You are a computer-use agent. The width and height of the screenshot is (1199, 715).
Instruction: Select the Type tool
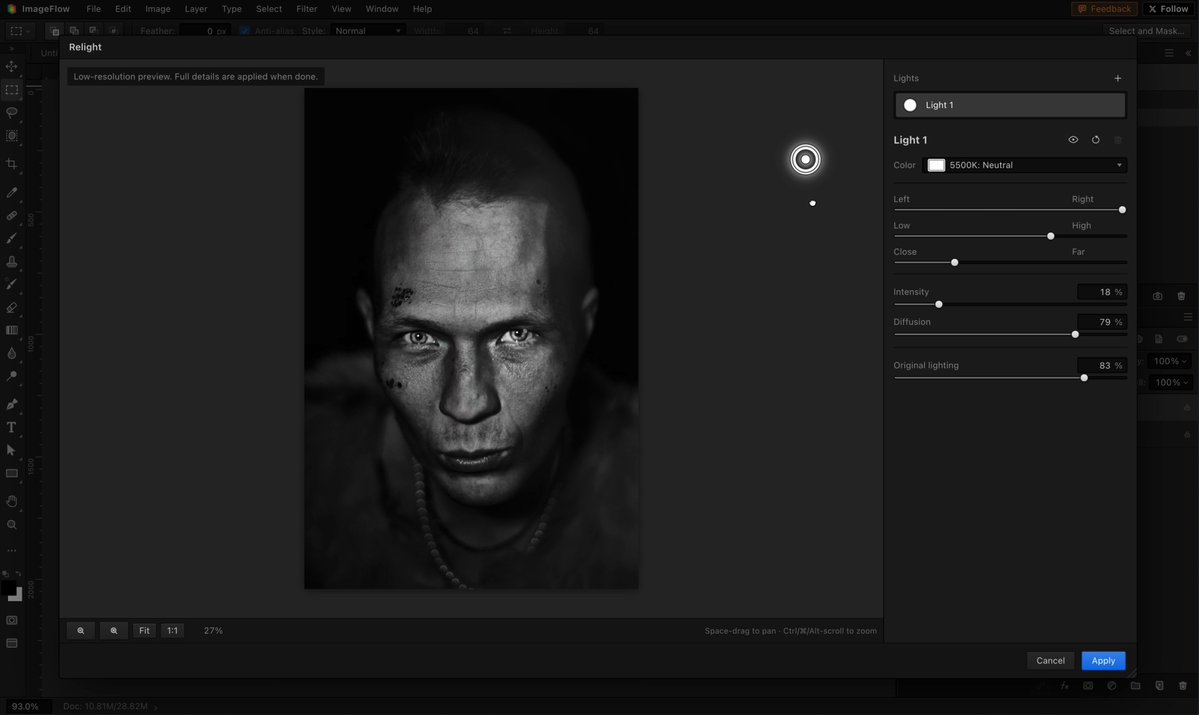click(11, 427)
